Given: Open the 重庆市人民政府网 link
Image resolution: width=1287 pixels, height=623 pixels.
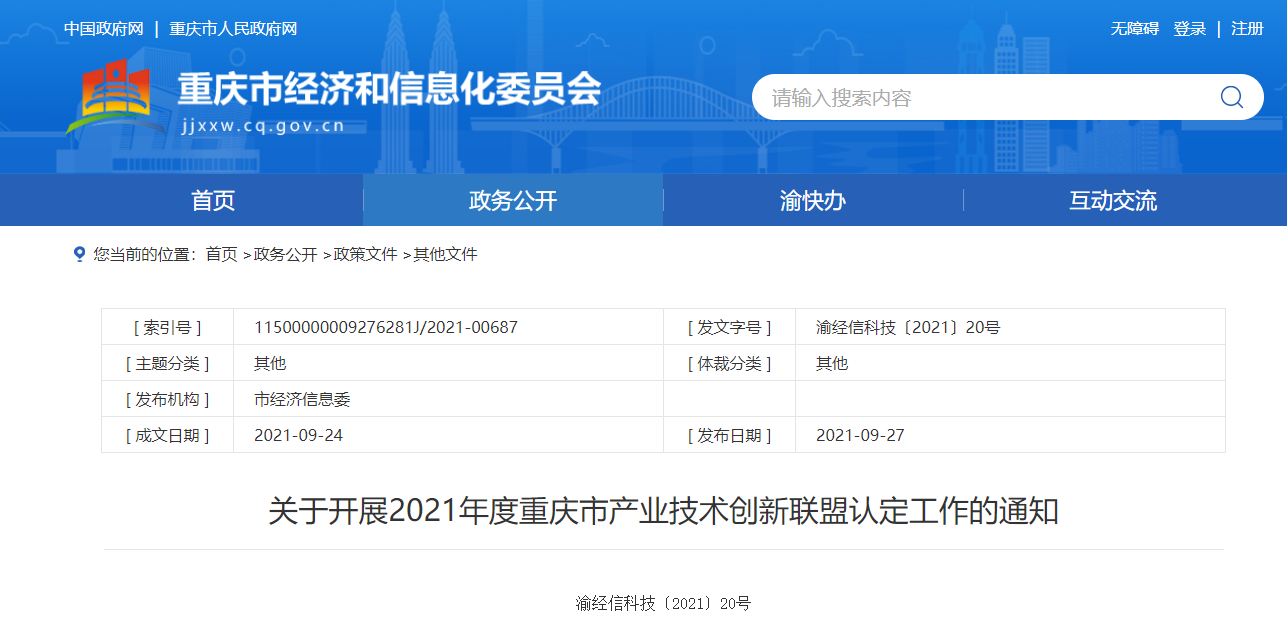Looking at the screenshot, I should [x=233, y=29].
